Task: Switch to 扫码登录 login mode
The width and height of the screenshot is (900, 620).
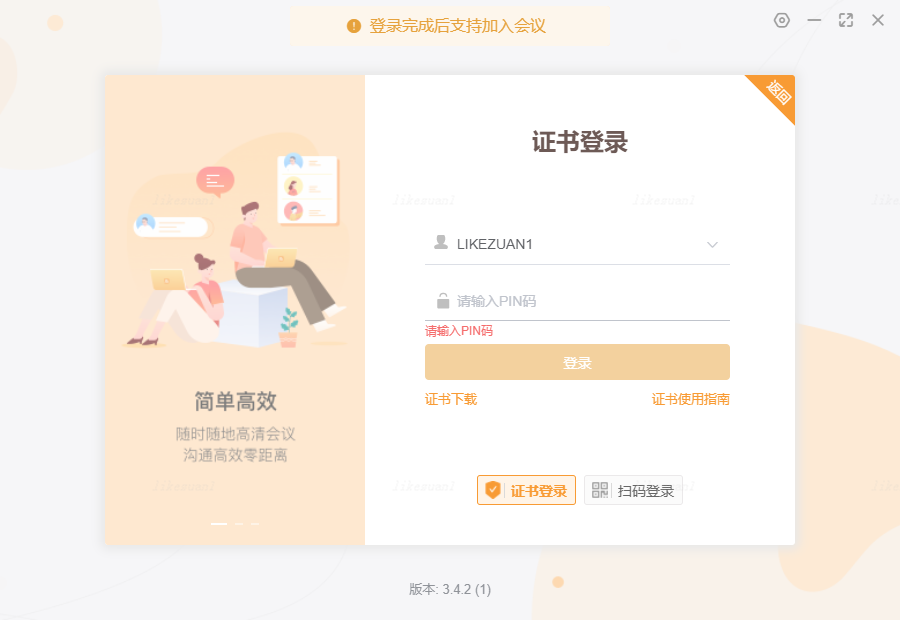Action: click(x=633, y=490)
